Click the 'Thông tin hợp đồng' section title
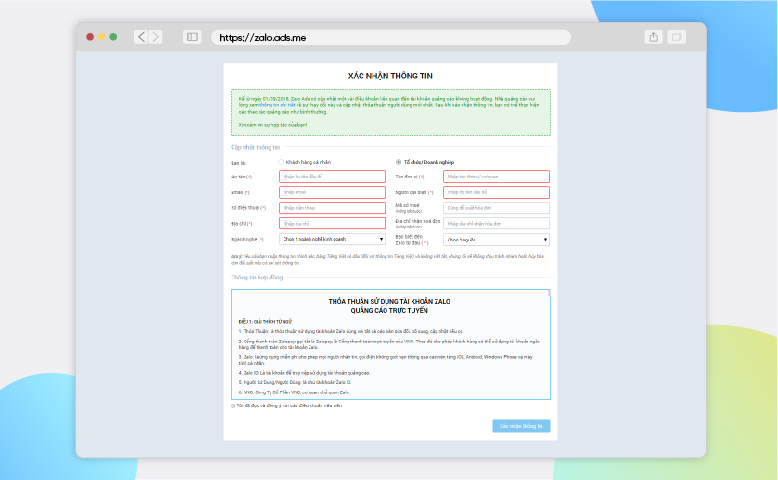This screenshot has width=778, height=480. pos(257,277)
